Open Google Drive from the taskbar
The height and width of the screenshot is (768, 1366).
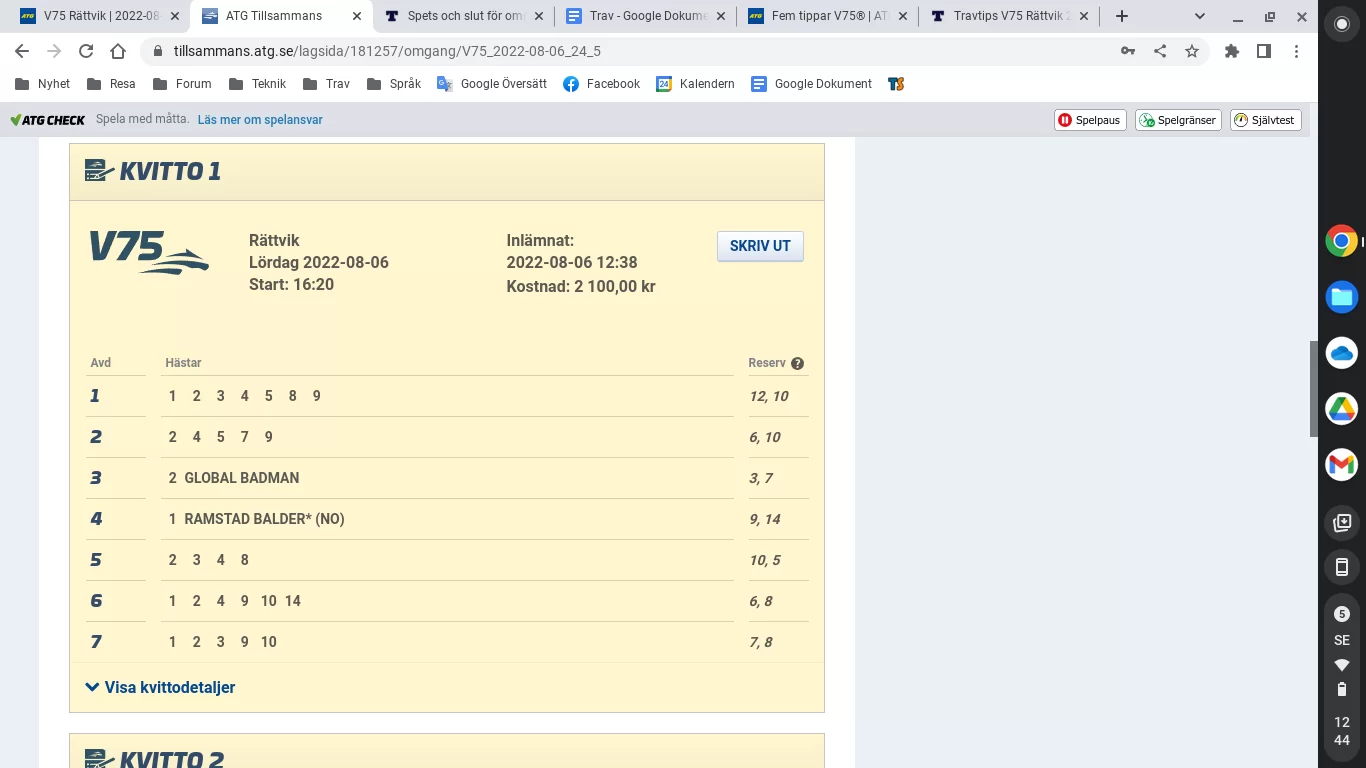[x=1341, y=408]
